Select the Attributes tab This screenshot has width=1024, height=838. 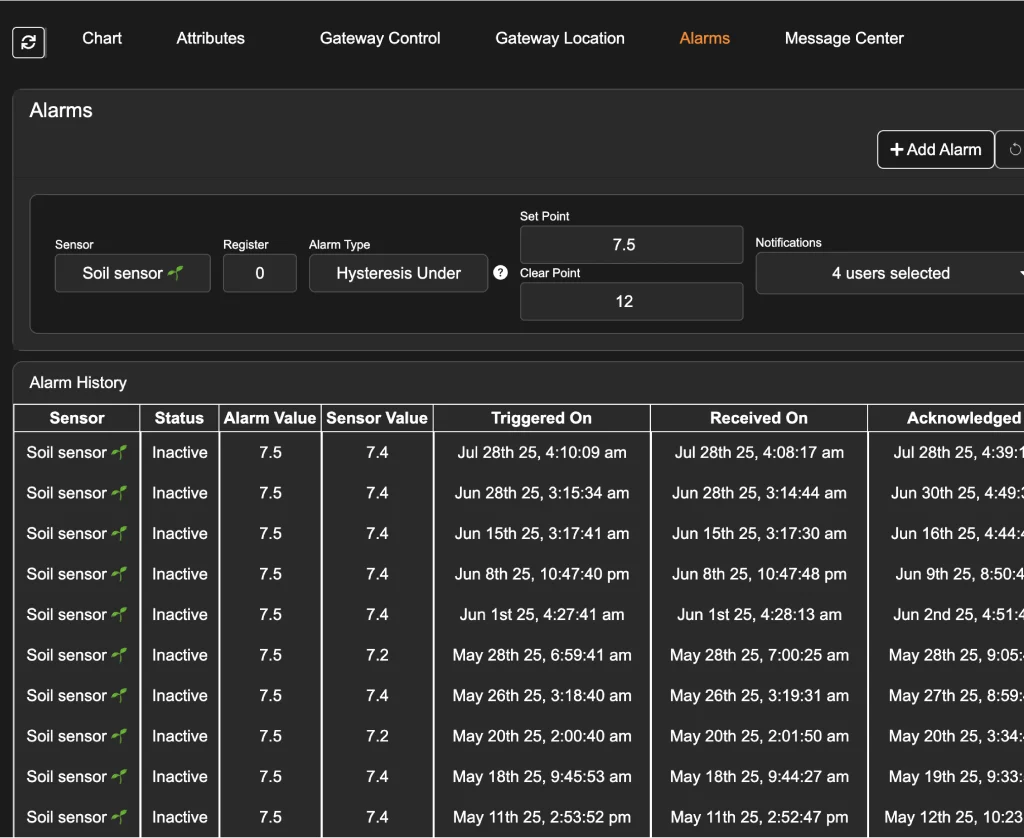point(210,38)
